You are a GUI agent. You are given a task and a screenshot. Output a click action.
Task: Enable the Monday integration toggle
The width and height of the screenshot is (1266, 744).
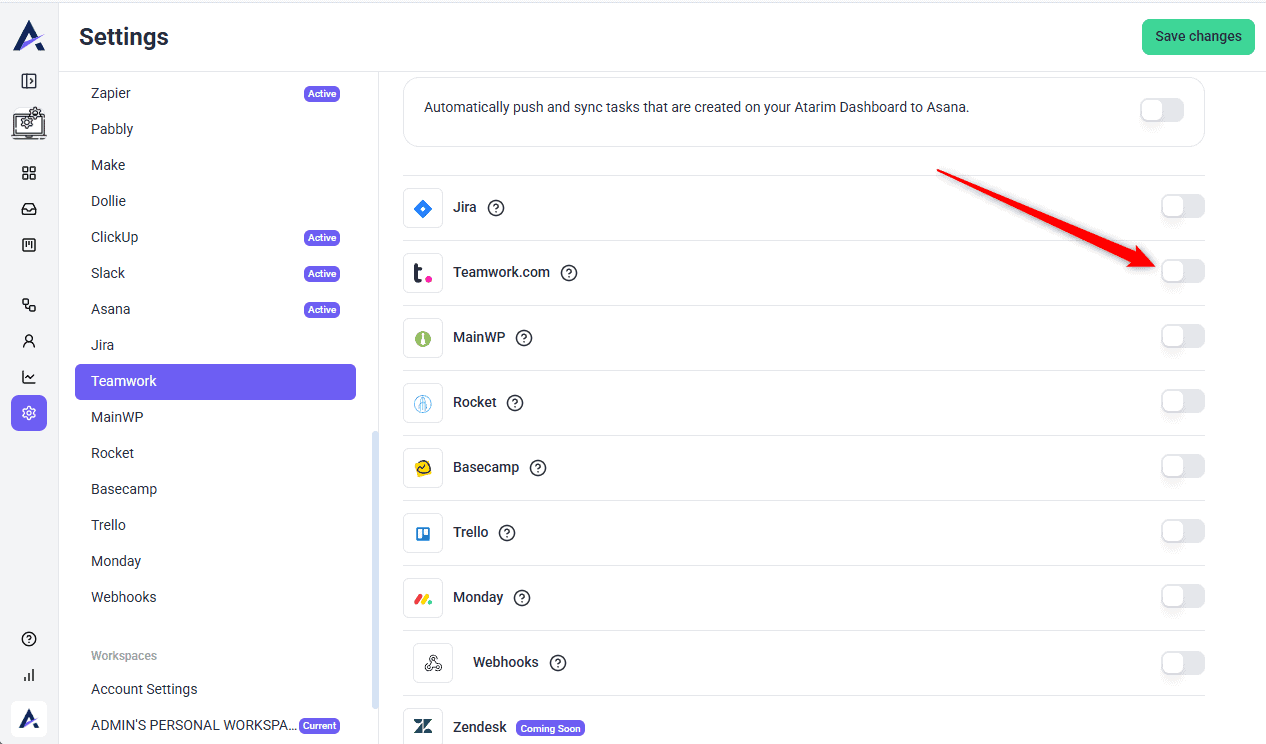point(1183,596)
